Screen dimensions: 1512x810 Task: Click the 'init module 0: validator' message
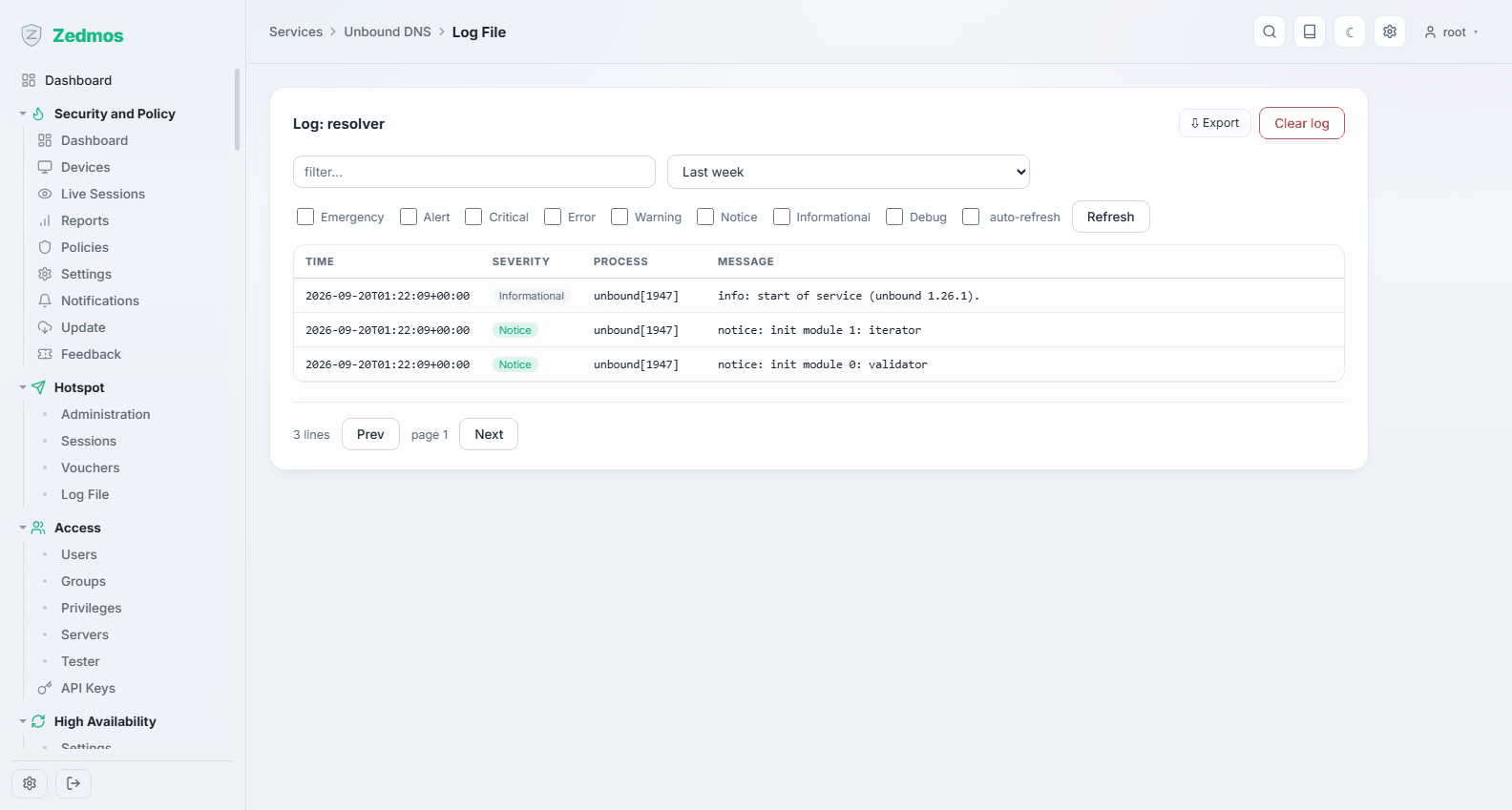click(823, 364)
